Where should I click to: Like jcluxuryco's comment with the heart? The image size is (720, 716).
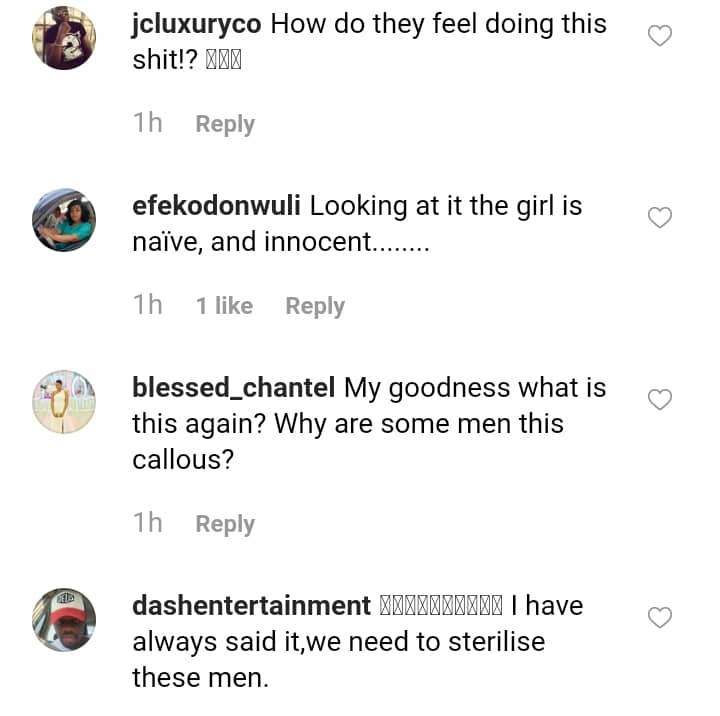point(660,37)
